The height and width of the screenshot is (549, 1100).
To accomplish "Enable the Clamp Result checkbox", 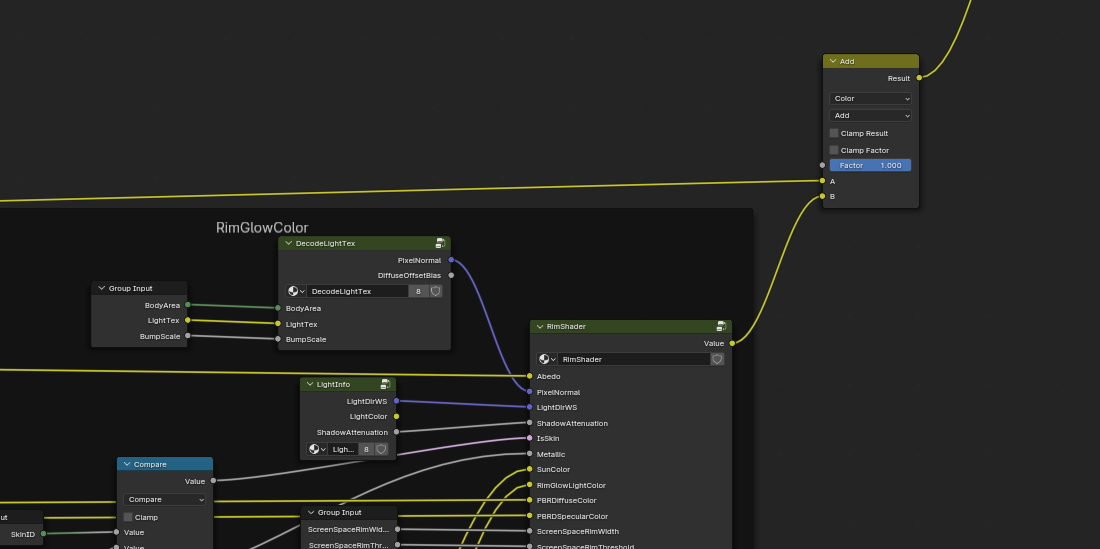I will tap(834, 133).
